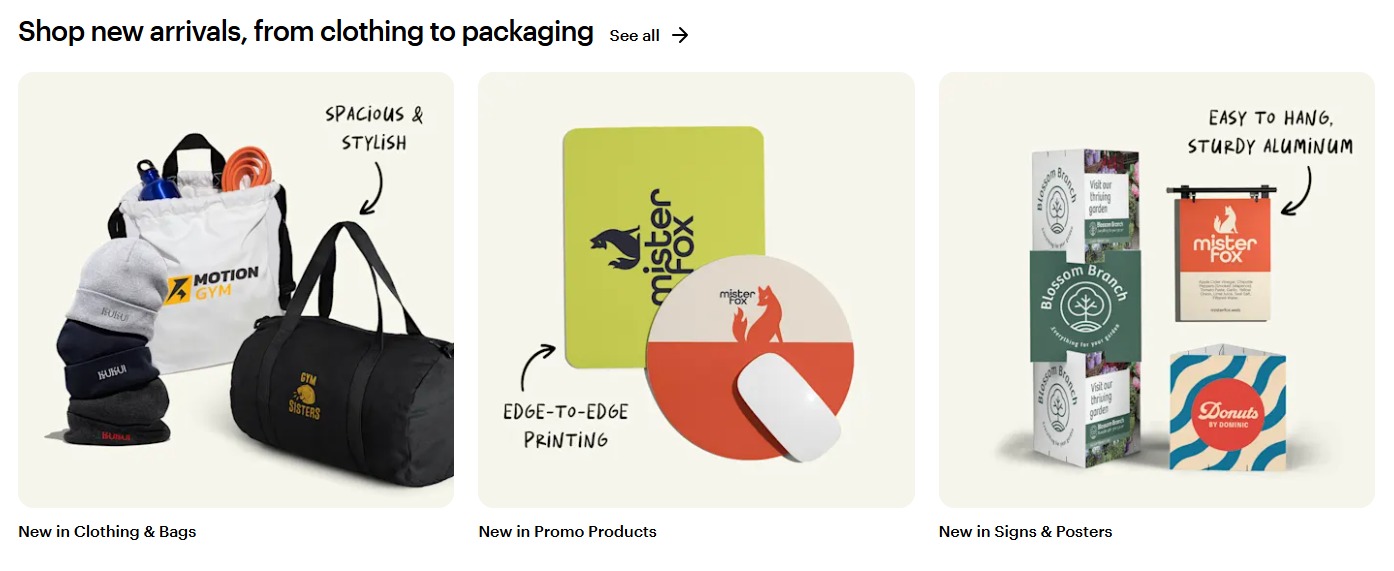Choose the Donuts by Dominic sign
This screenshot has height=571, width=1394.
(1227, 412)
